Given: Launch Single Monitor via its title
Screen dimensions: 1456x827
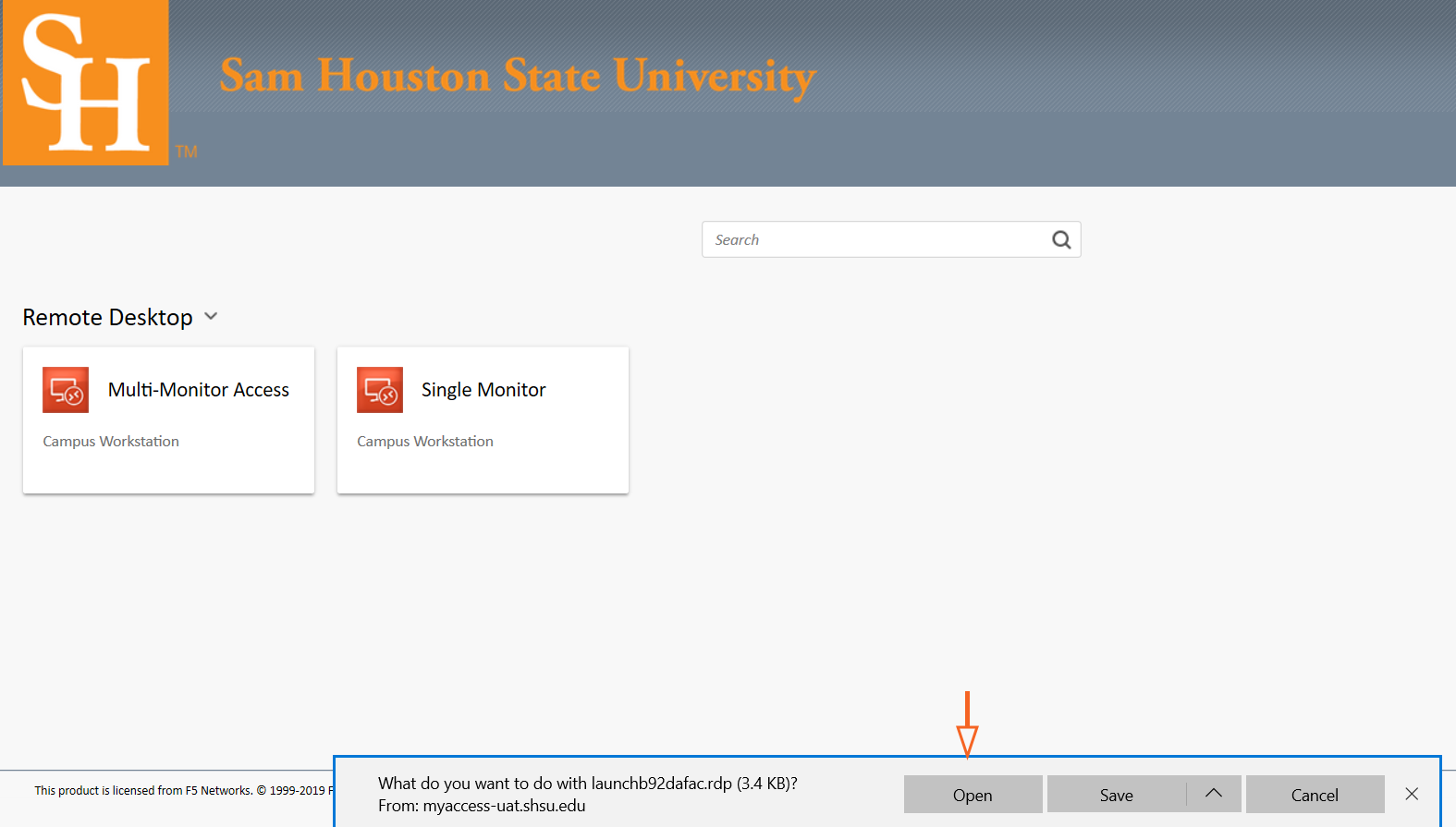Looking at the screenshot, I should [x=483, y=390].
